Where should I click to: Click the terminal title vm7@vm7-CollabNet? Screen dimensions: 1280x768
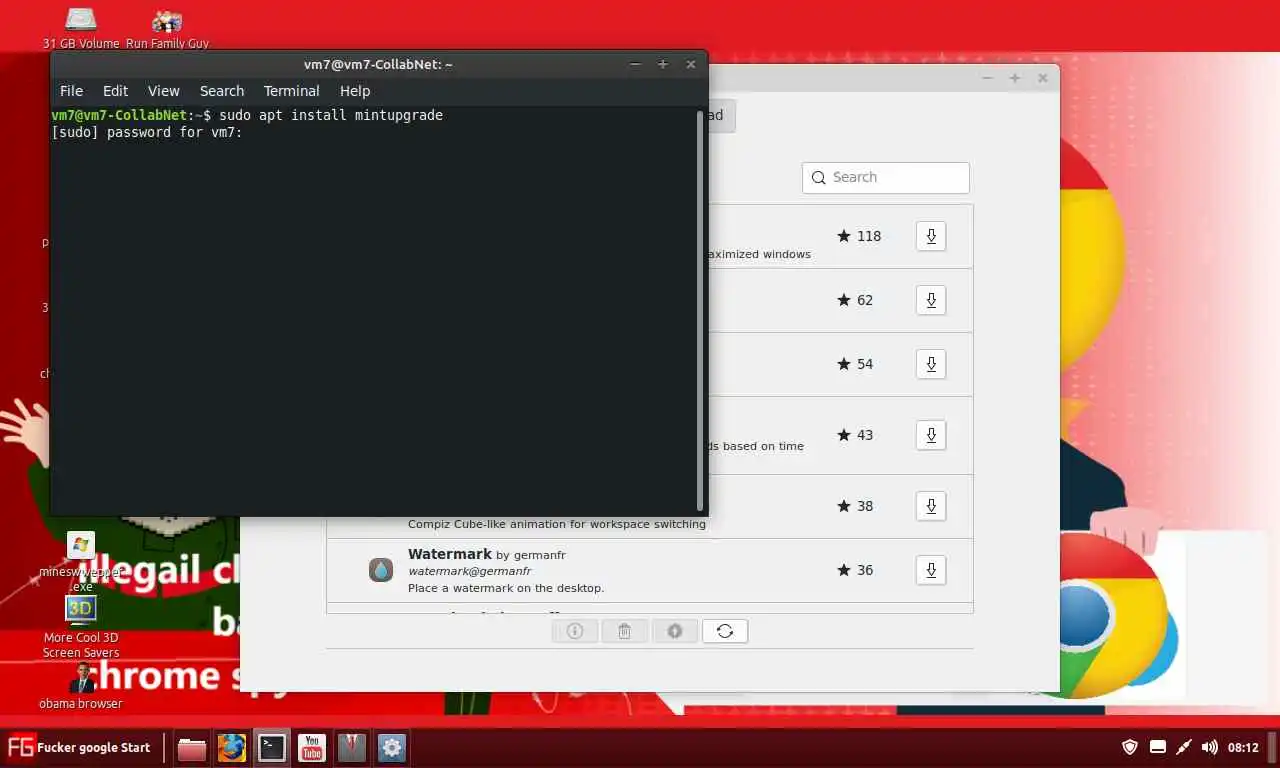[x=378, y=64]
